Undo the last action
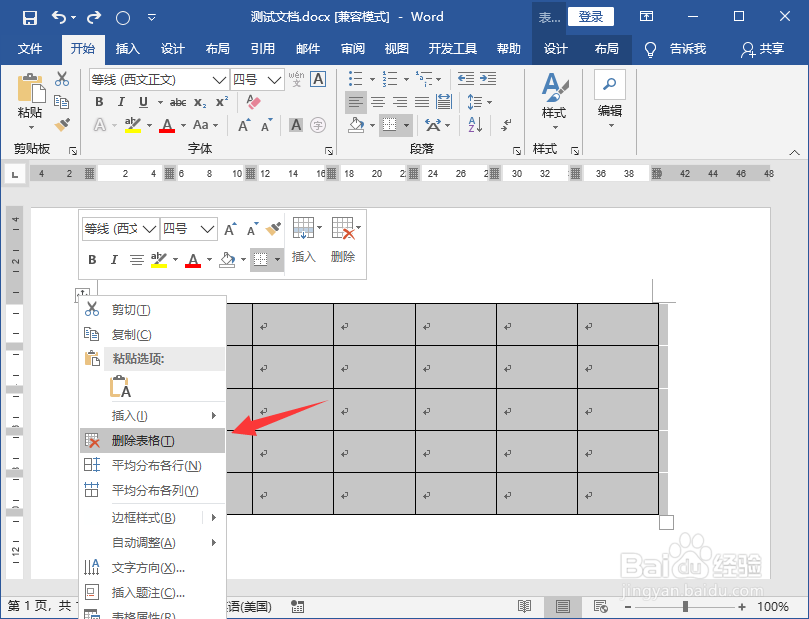Image resolution: width=809 pixels, height=619 pixels. pos(59,18)
